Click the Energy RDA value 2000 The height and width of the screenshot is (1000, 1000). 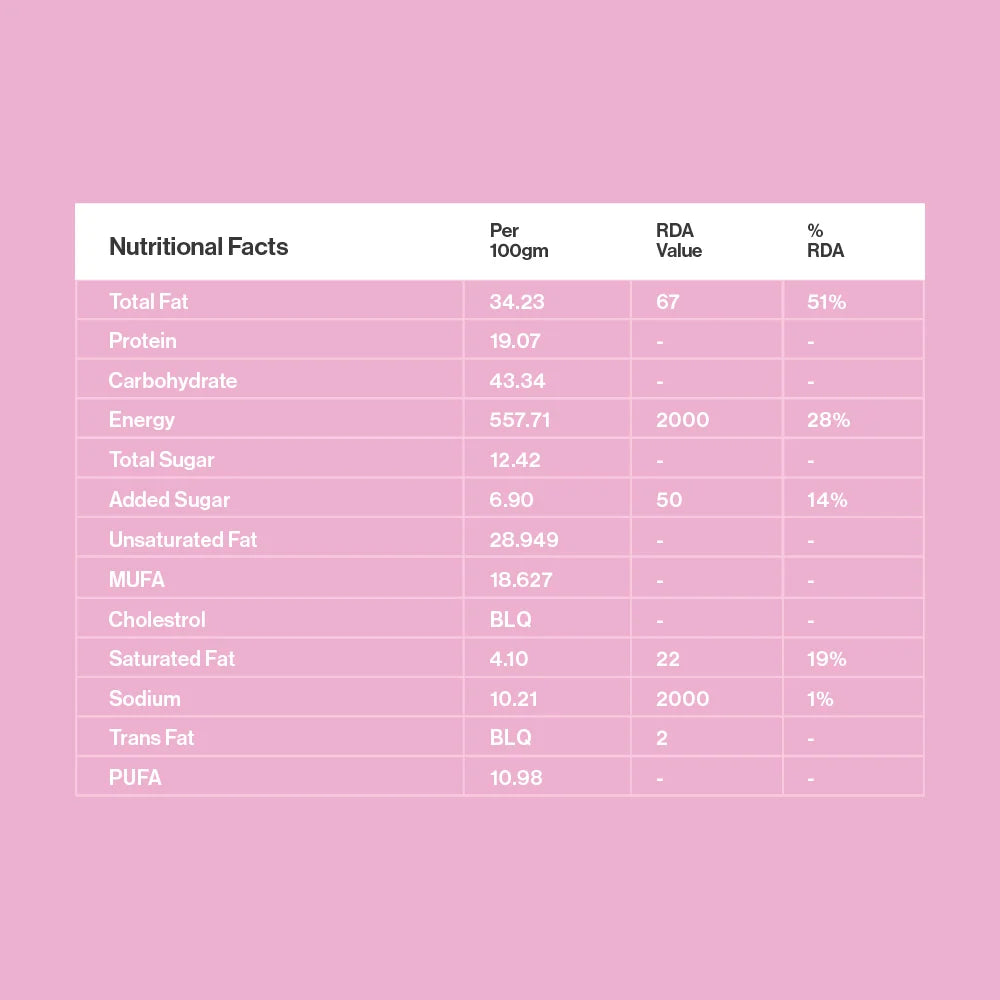coord(682,420)
